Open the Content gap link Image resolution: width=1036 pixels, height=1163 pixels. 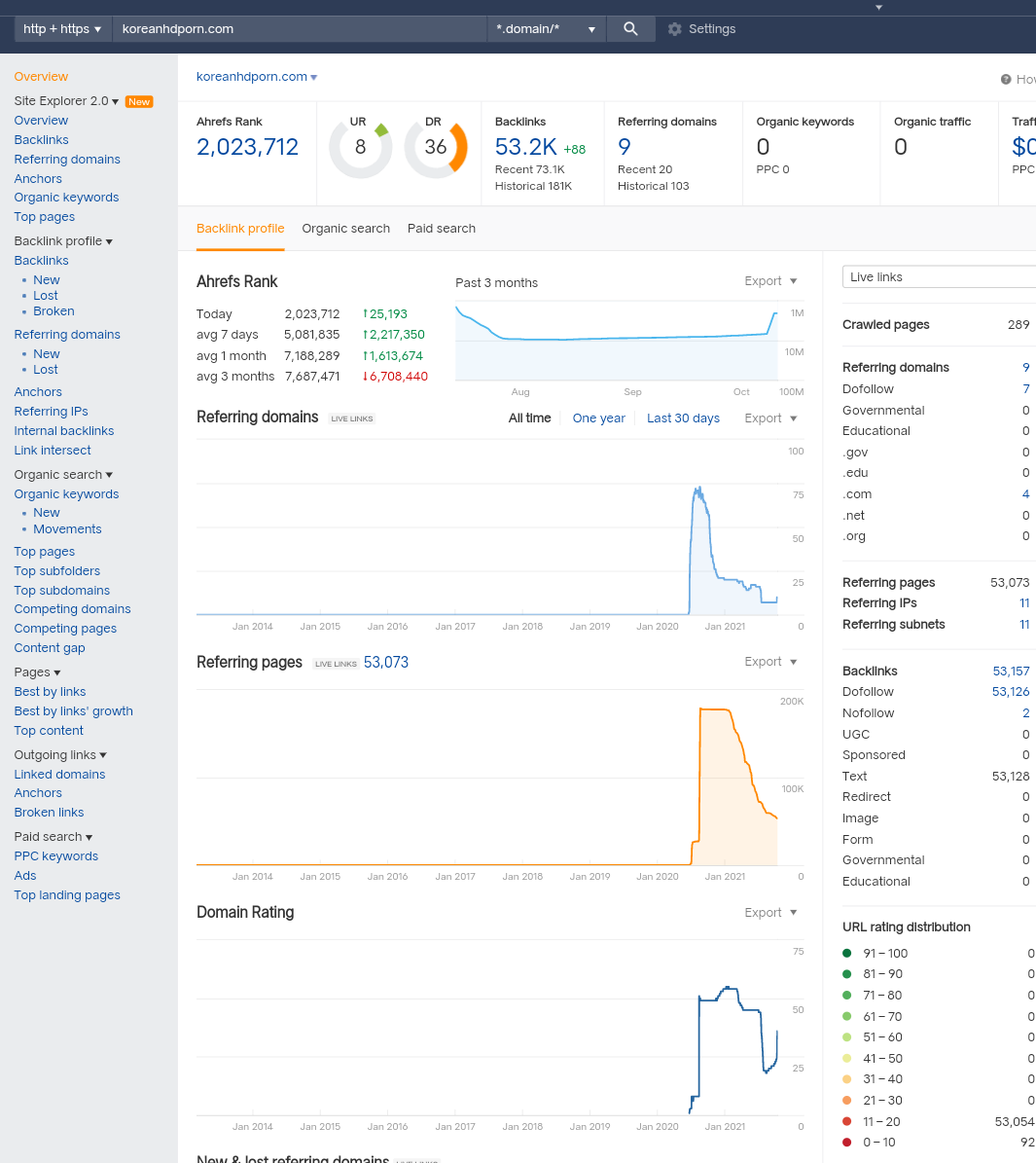[x=50, y=648]
